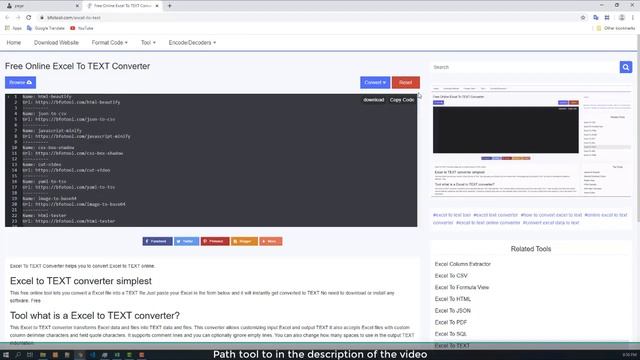This screenshot has height=360, width=640.
Task: Open the Other bookmarks folder
Action: click(616, 28)
